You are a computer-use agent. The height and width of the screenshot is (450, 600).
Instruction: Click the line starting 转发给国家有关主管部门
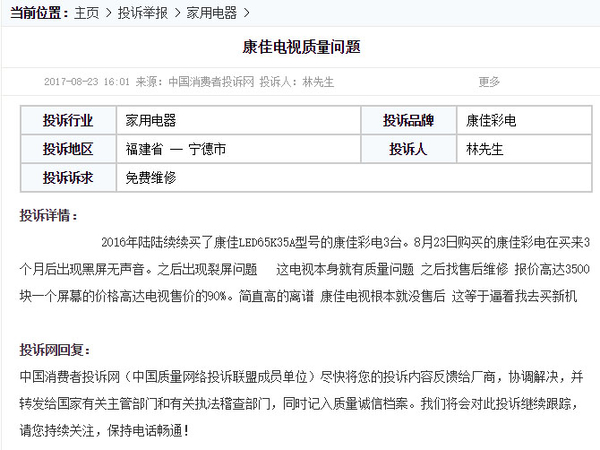coord(299,404)
